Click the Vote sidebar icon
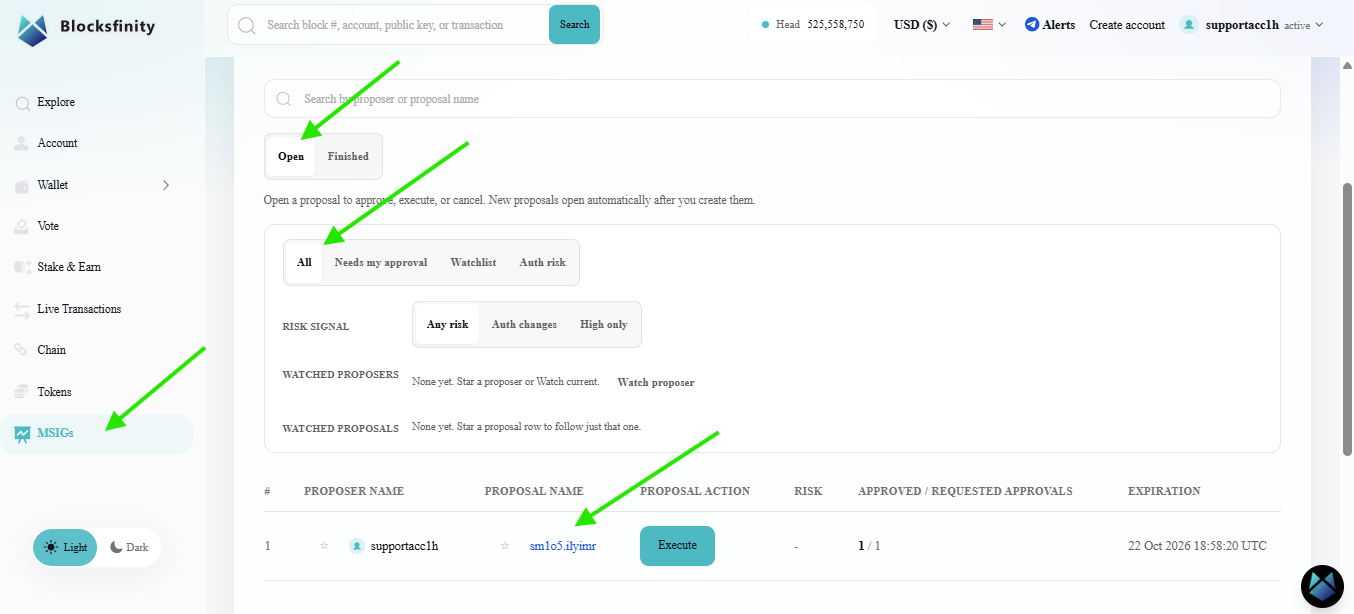Image resolution: width=1354 pixels, height=614 pixels. [22, 226]
